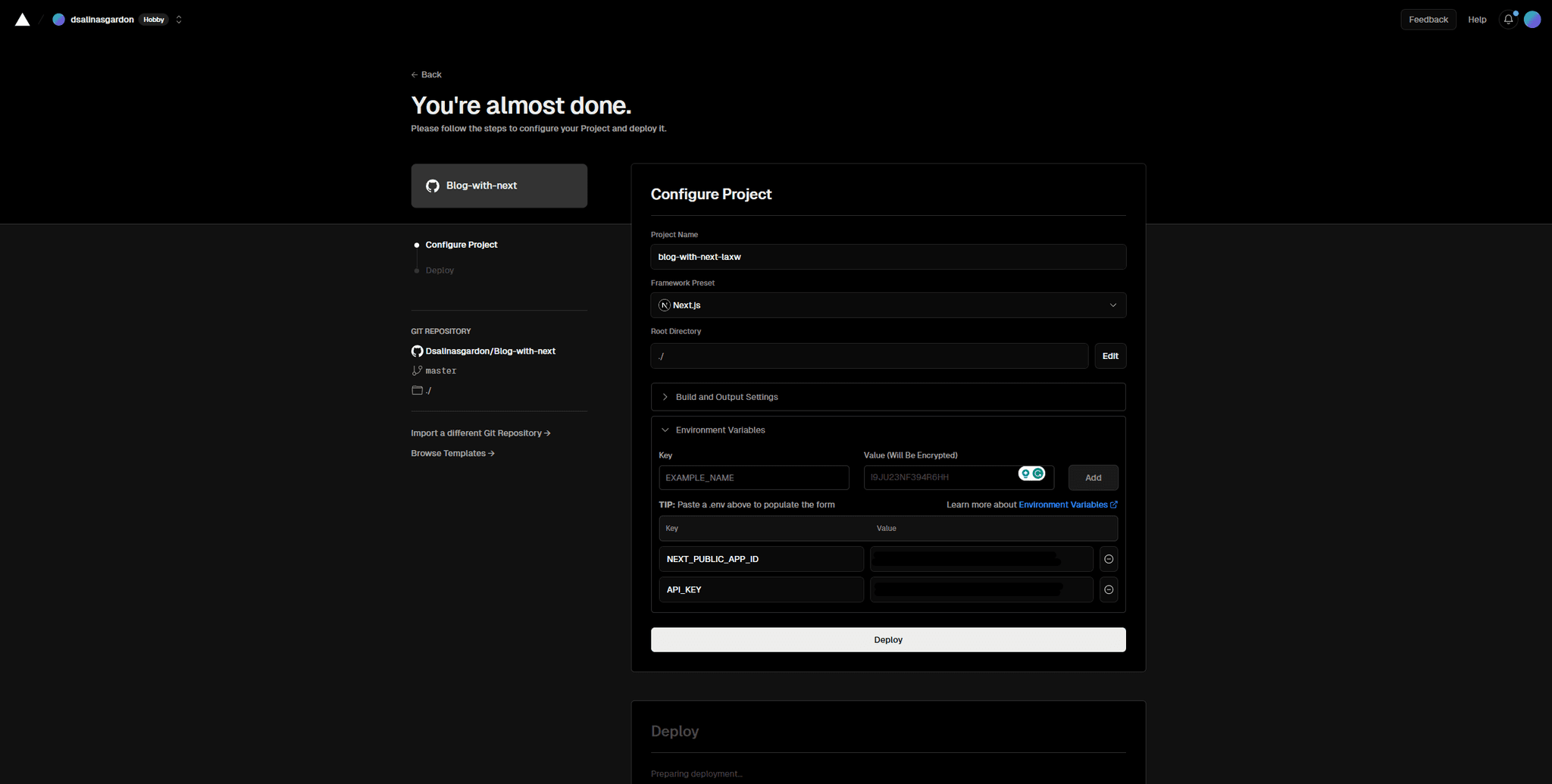Select the Configure Project step

(461, 245)
